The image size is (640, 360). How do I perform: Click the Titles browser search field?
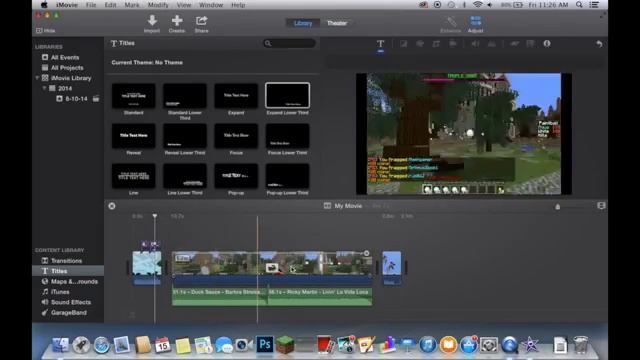[x=289, y=43]
